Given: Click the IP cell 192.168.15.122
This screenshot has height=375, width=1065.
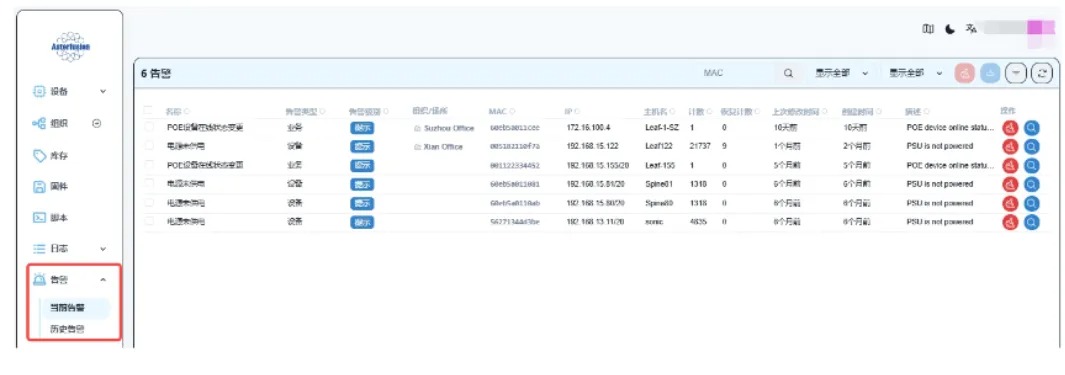Looking at the screenshot, I should pyautogui.click(x=592, y=146).
